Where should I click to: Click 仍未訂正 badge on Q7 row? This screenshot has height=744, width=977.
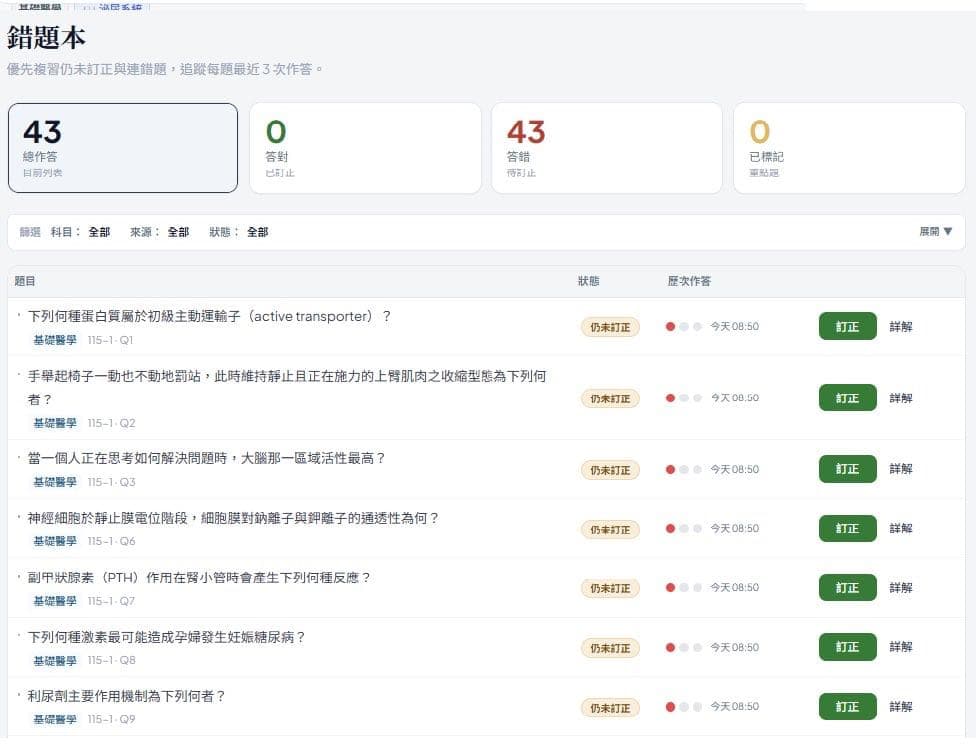pyautogui.click(x=610, y=589)
